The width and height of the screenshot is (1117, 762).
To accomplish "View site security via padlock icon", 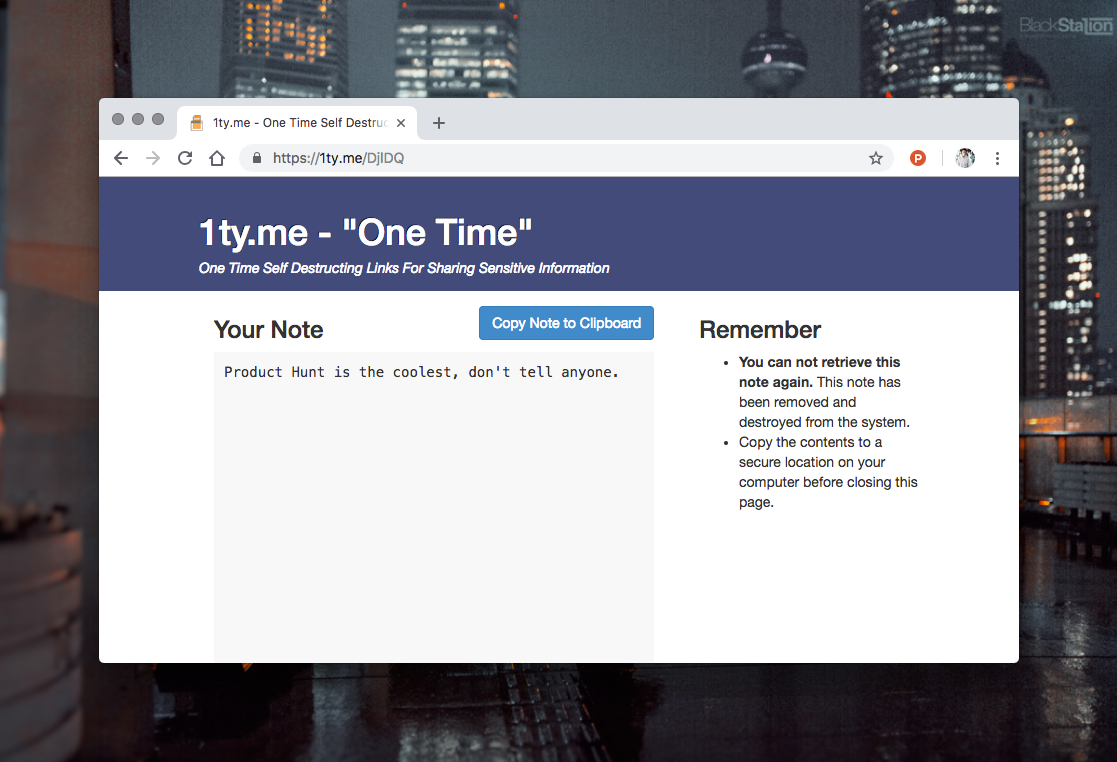I will tap(257, 158).
